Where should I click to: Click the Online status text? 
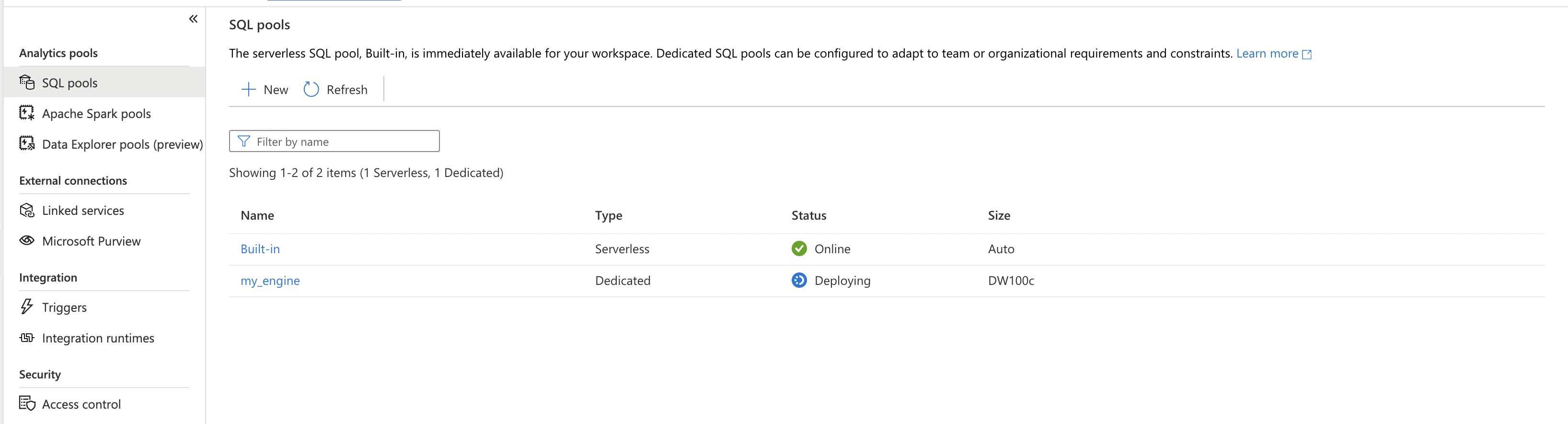(x=832, y=248)
